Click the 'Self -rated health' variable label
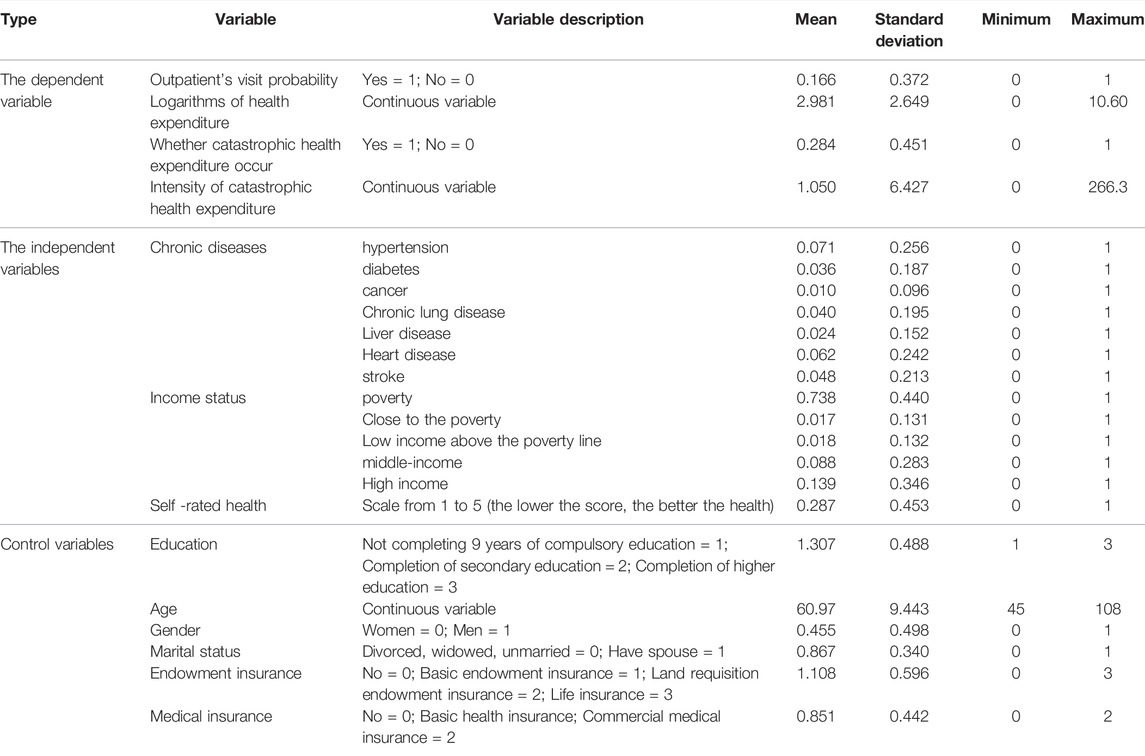Image resolution: width=1145 pixels, height=756 pixels. pyautogui.click(x=208, y=505)
